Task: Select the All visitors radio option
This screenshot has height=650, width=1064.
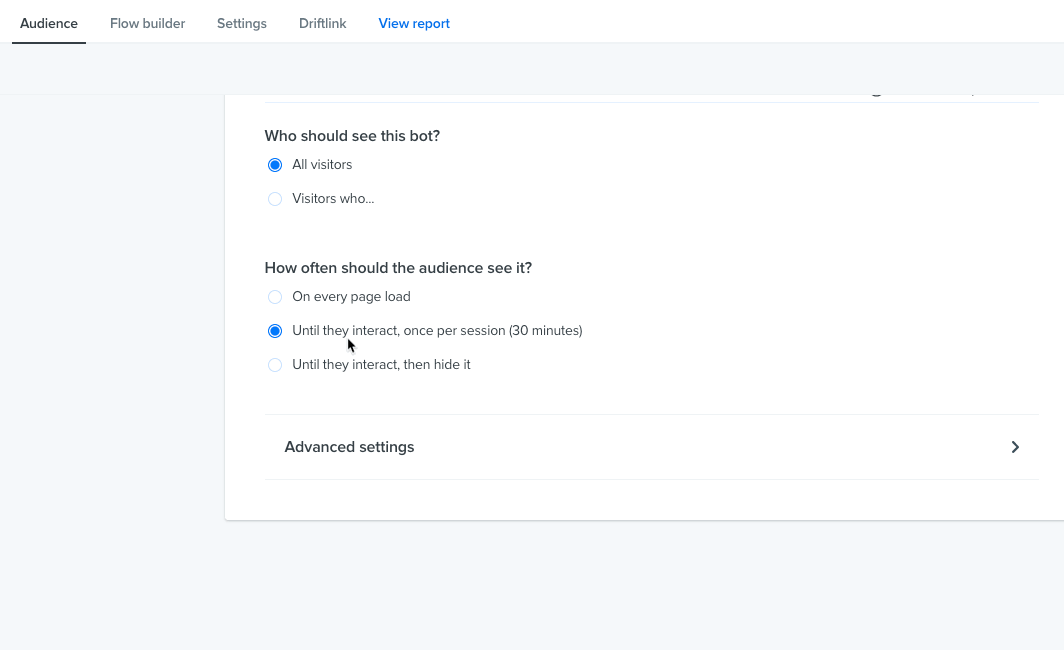Action: [275, 165]
